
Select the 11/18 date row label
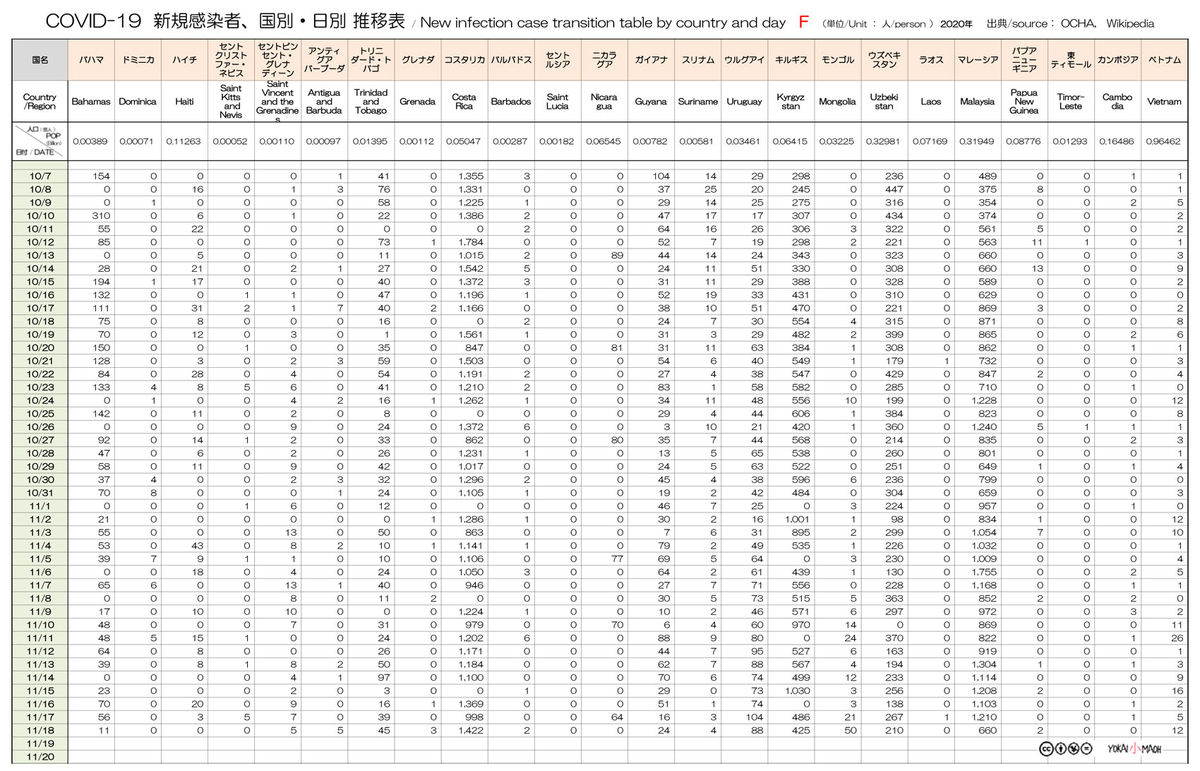tap(41, 729)
